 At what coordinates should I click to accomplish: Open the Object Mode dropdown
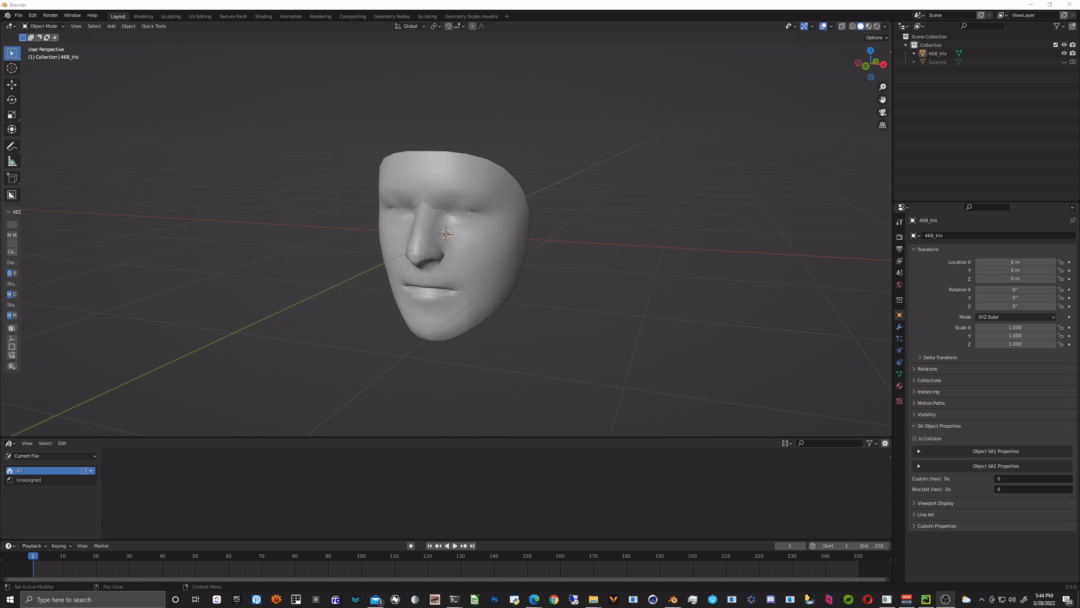coord(43,26)
